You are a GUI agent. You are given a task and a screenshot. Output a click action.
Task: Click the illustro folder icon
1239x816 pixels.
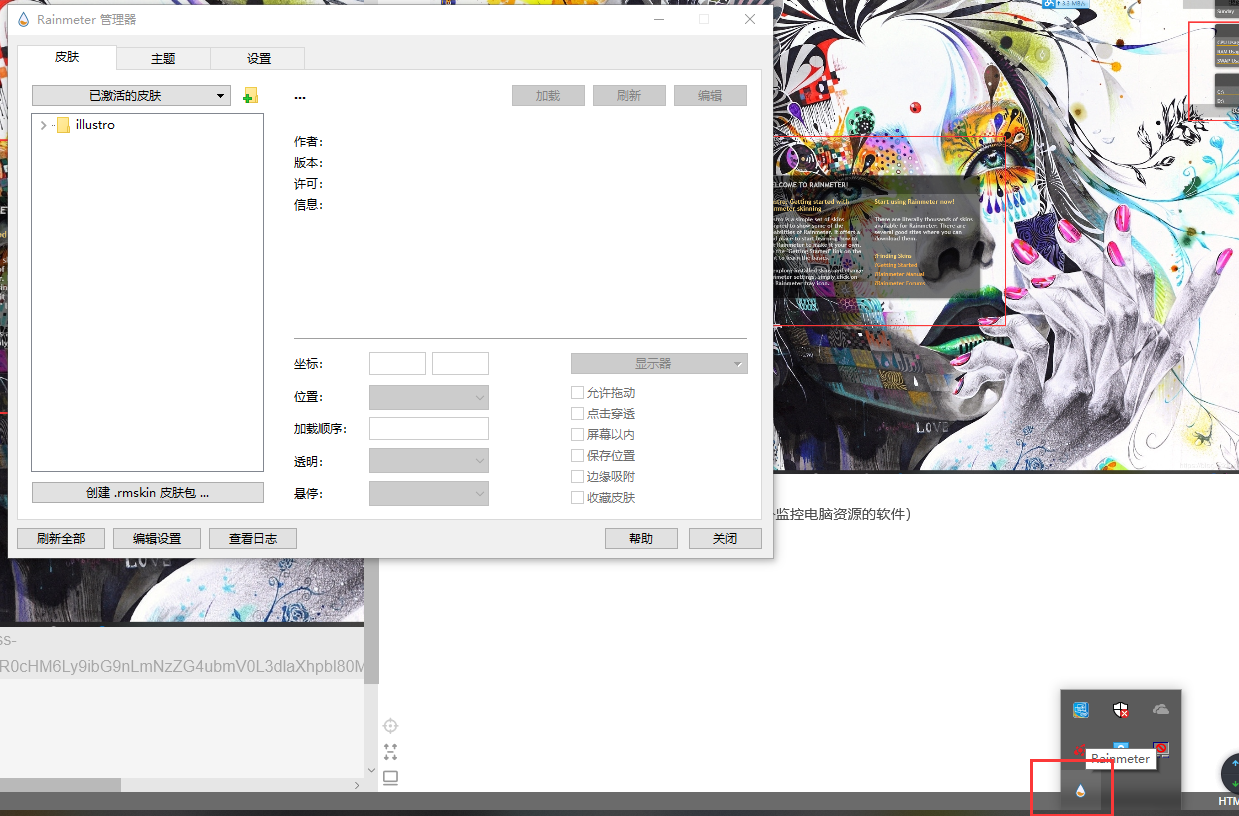(63, 125)
